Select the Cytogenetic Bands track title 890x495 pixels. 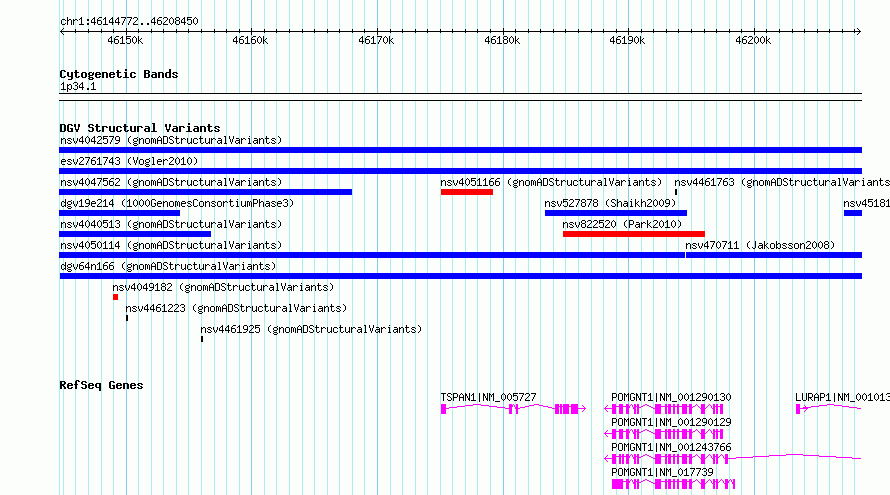click(x=119, y=74)
